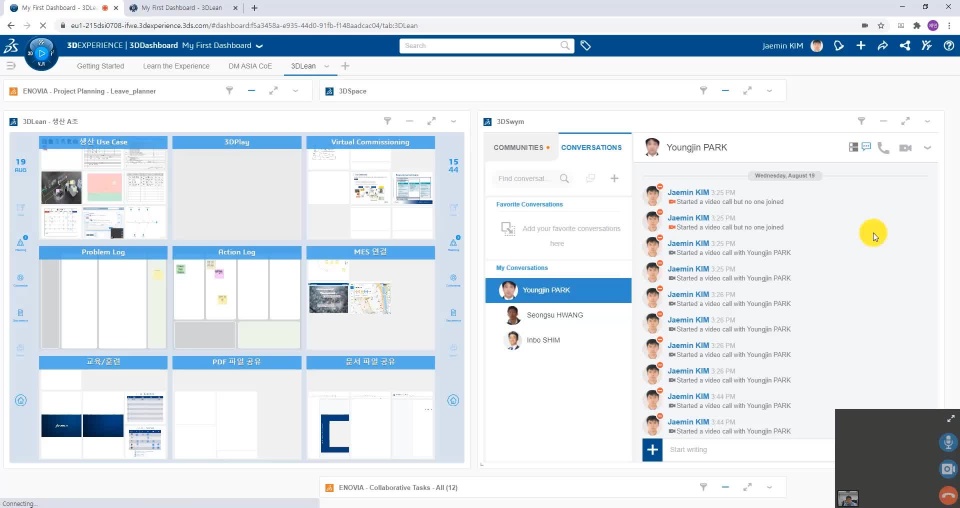This screenshot has width=960, height=508.
Task: Open the chat bubble icon in conversation header
Action: pyautogui.click(x=866, y=147)
